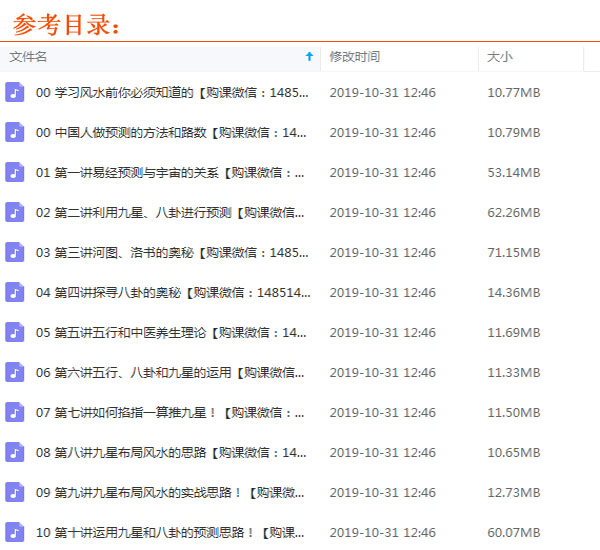Open file 08 第八讲九星布局风水的思路
This screenshot has width=600, height=550.
[x=172, y=452]
